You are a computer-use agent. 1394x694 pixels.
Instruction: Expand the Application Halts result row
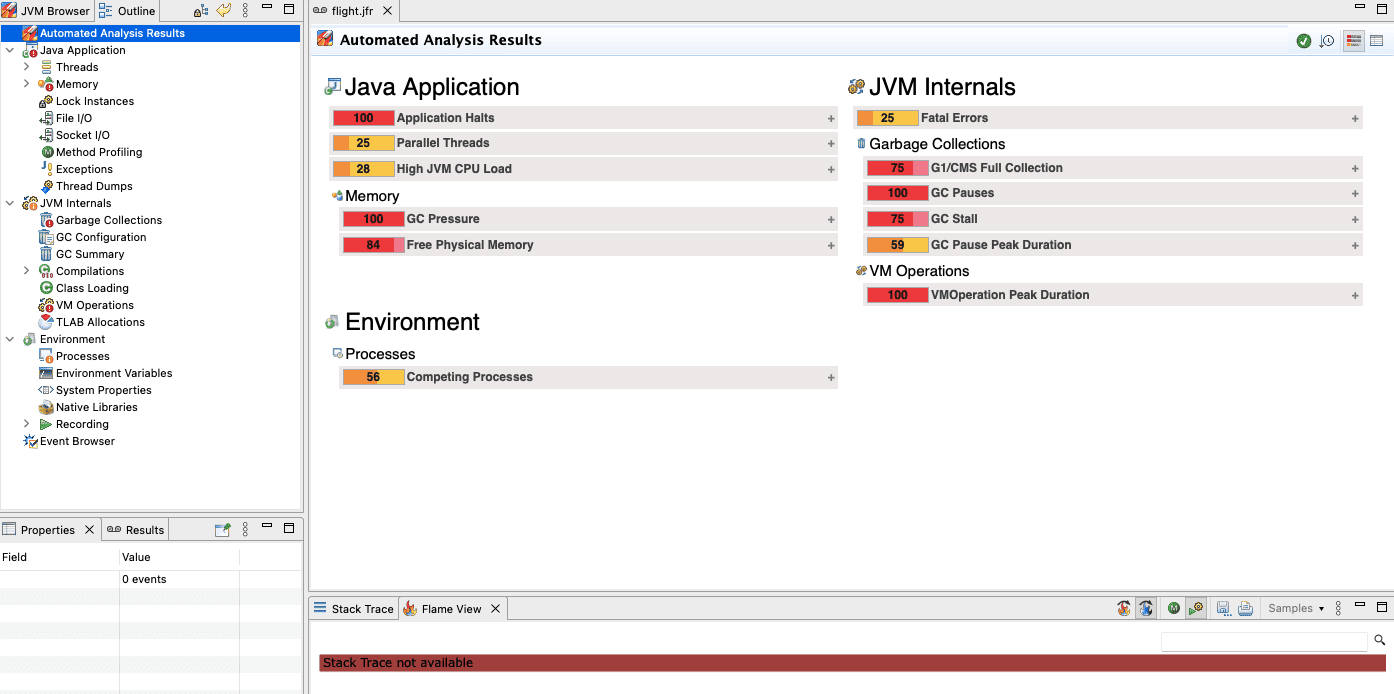point(830,117)
